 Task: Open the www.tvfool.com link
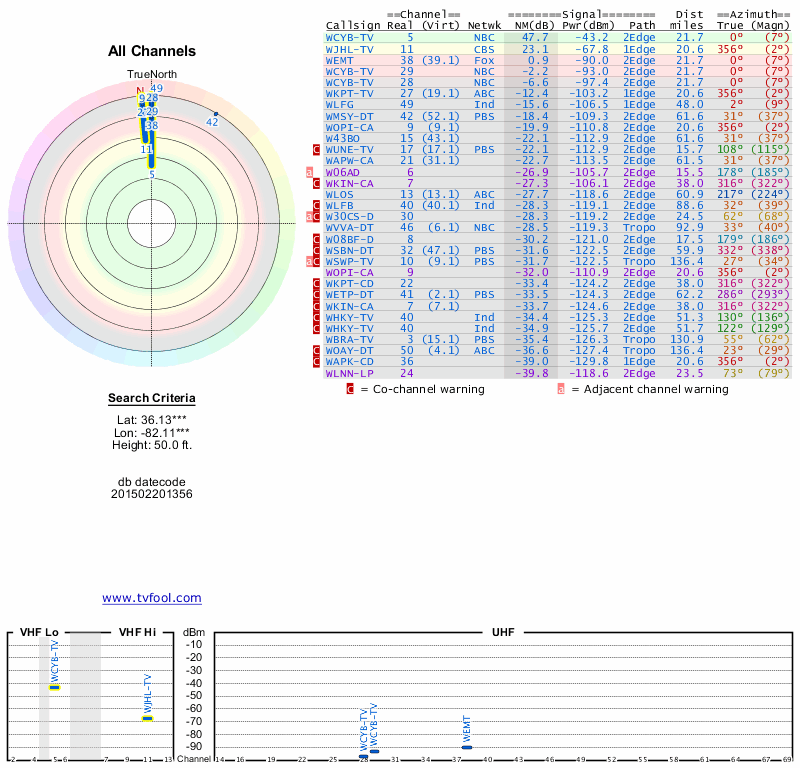152,598
